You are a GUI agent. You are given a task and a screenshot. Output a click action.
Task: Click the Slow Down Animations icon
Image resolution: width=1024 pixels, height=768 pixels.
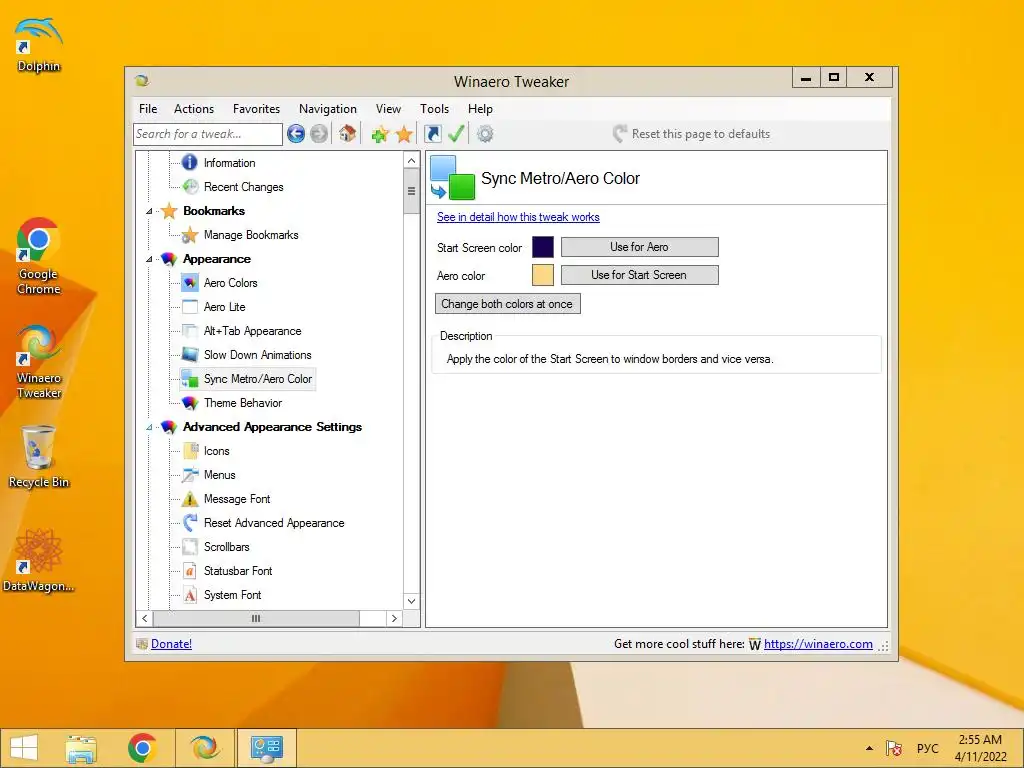click(x=190, y=355)
